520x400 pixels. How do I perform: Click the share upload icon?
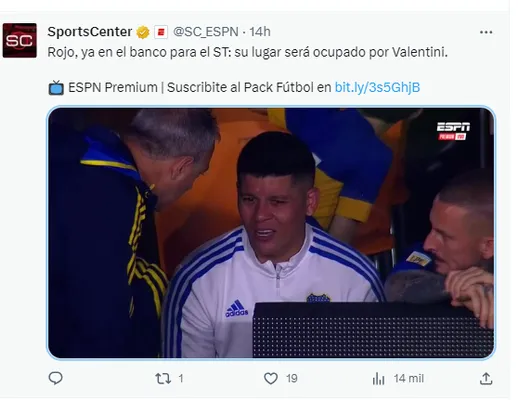point(486,379)
